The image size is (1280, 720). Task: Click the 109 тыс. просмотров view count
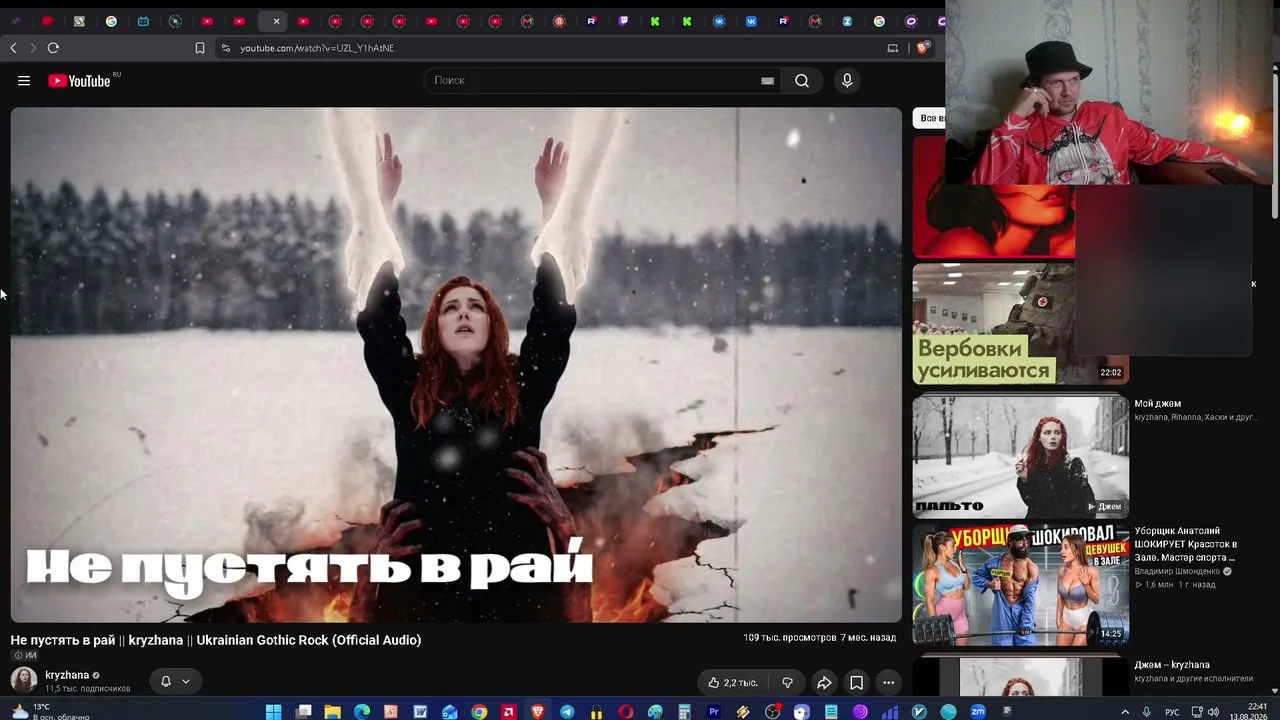pos(789,637)
